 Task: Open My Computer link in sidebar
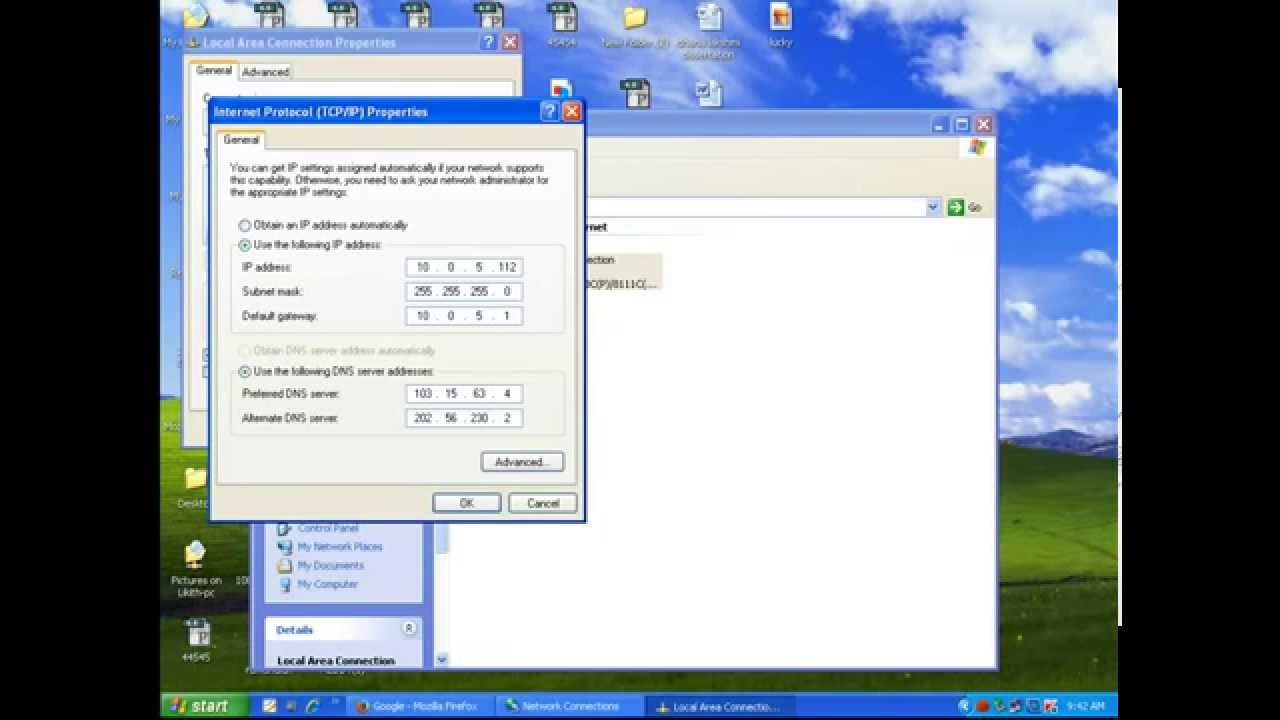pos(328,584)
